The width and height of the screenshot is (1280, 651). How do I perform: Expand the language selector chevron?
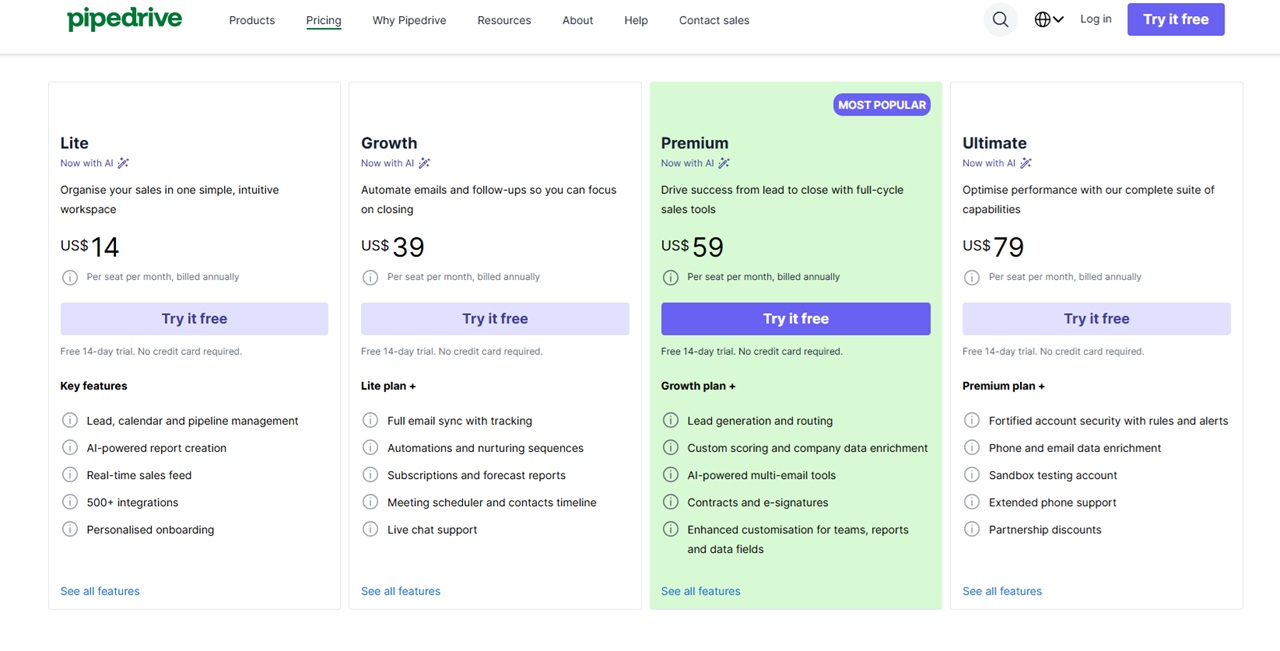1059,19
